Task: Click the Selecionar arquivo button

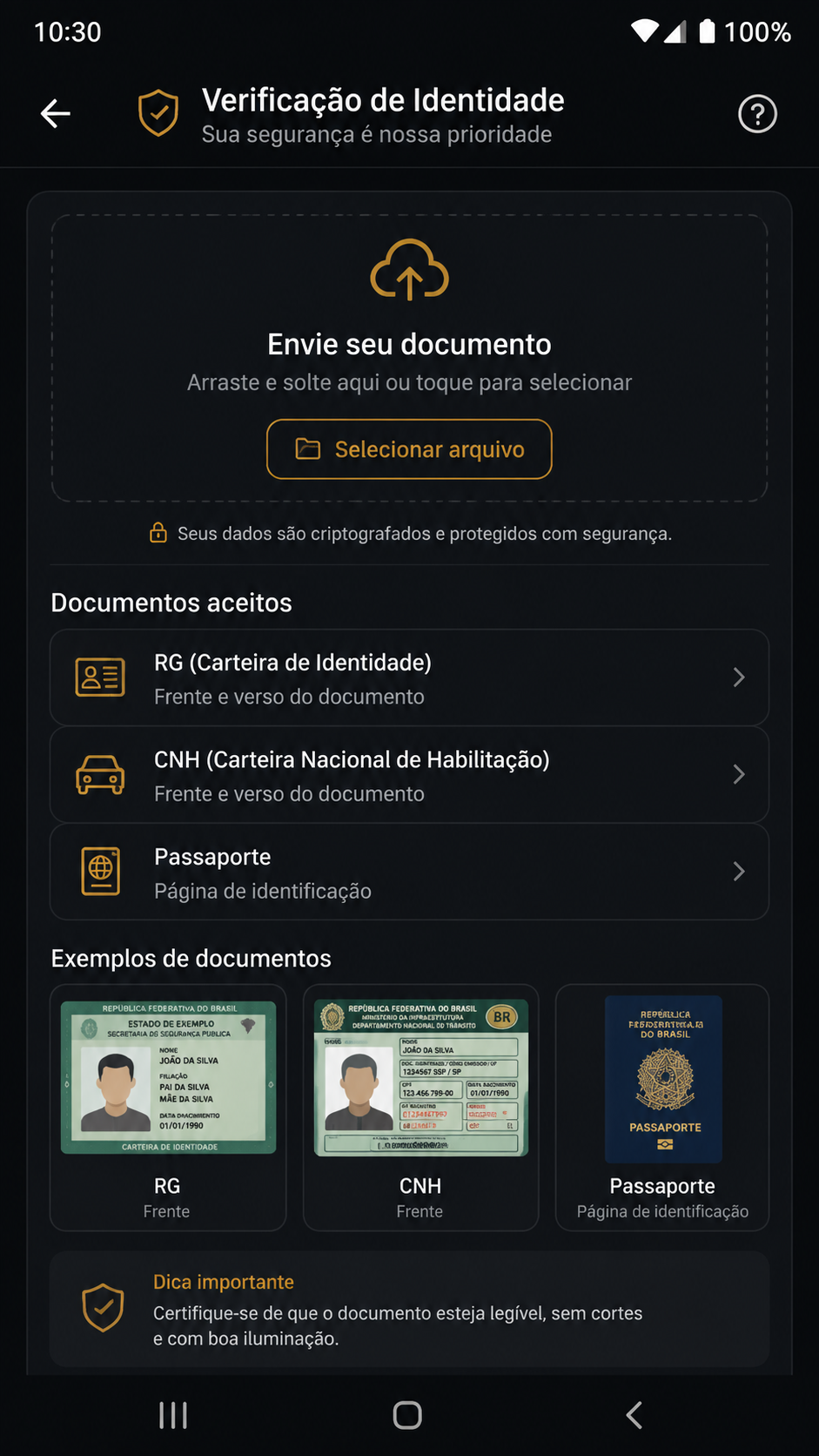Action: [409, 449]
